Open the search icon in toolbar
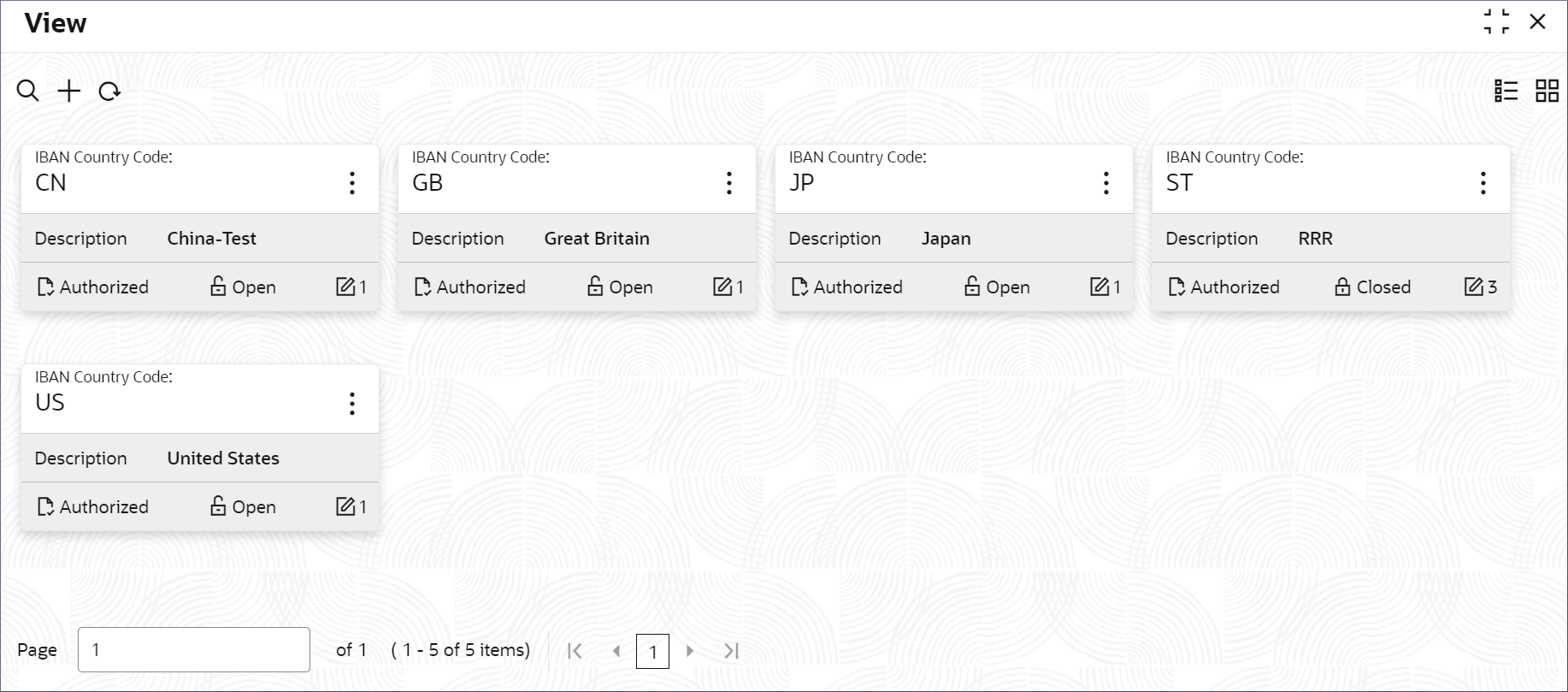The image size is (1568, 692). (28, 91)
